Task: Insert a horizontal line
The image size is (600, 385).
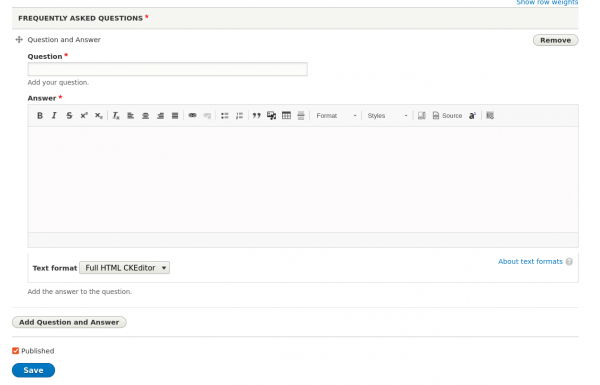Action: pyautogui.click(x=301, y=116)
